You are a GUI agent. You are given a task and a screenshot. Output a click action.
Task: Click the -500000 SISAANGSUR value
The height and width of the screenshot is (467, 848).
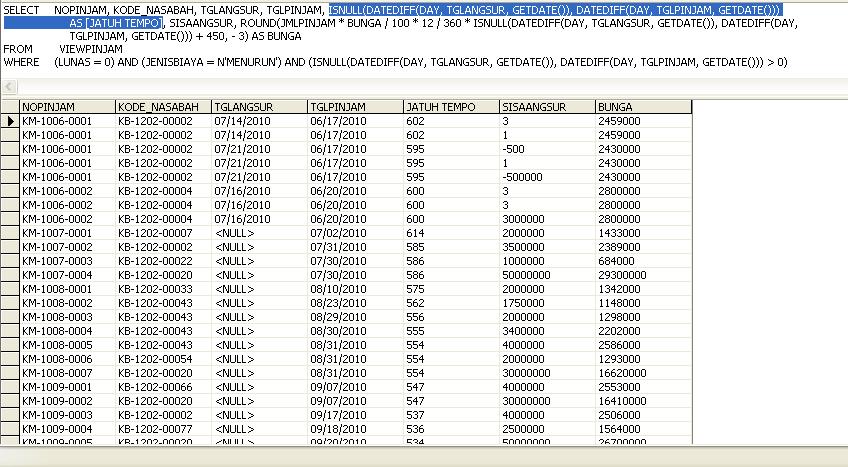(547, 177)
